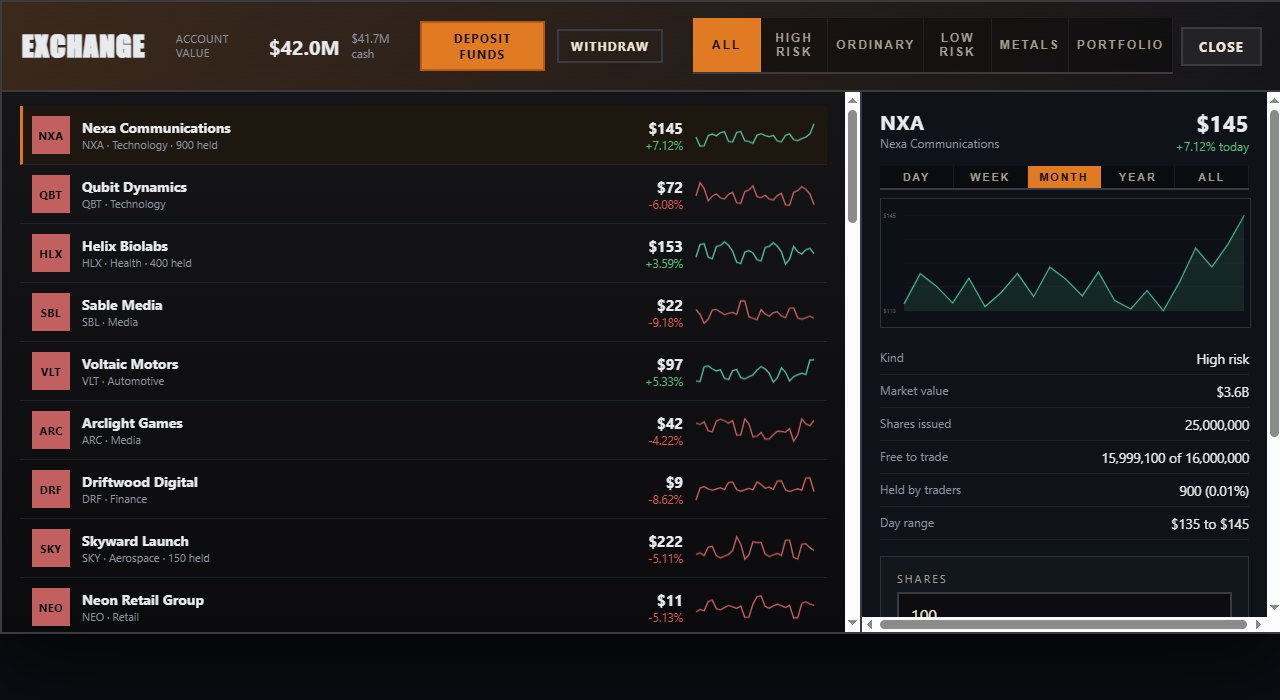Click the detail panel vertical scroll-up arrow

(1273, 100)
